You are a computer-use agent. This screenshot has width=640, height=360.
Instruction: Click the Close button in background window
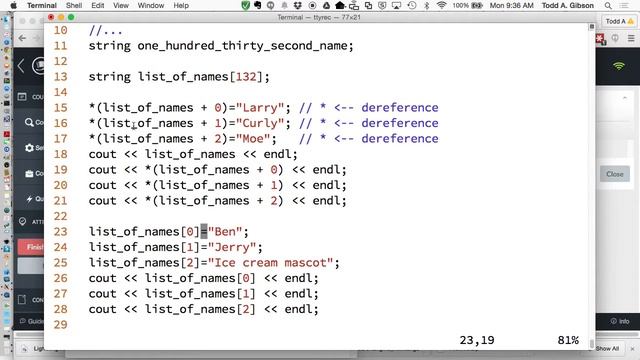(x=614, y=174)
